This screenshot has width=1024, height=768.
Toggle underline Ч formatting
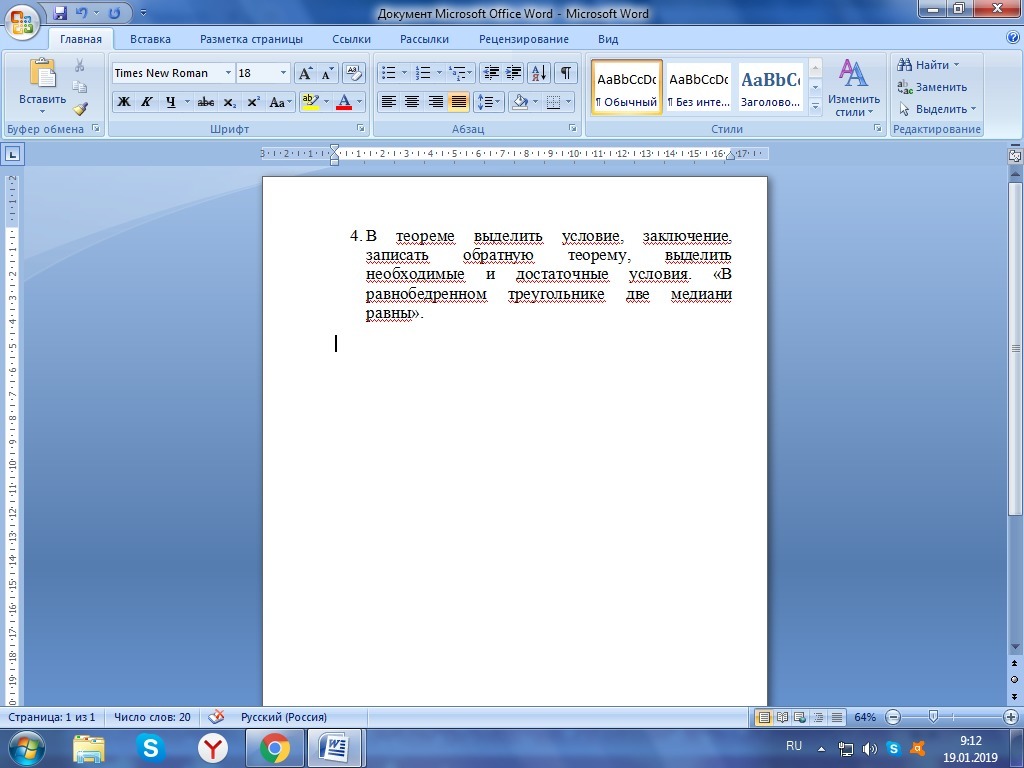(x=170, y=102)
